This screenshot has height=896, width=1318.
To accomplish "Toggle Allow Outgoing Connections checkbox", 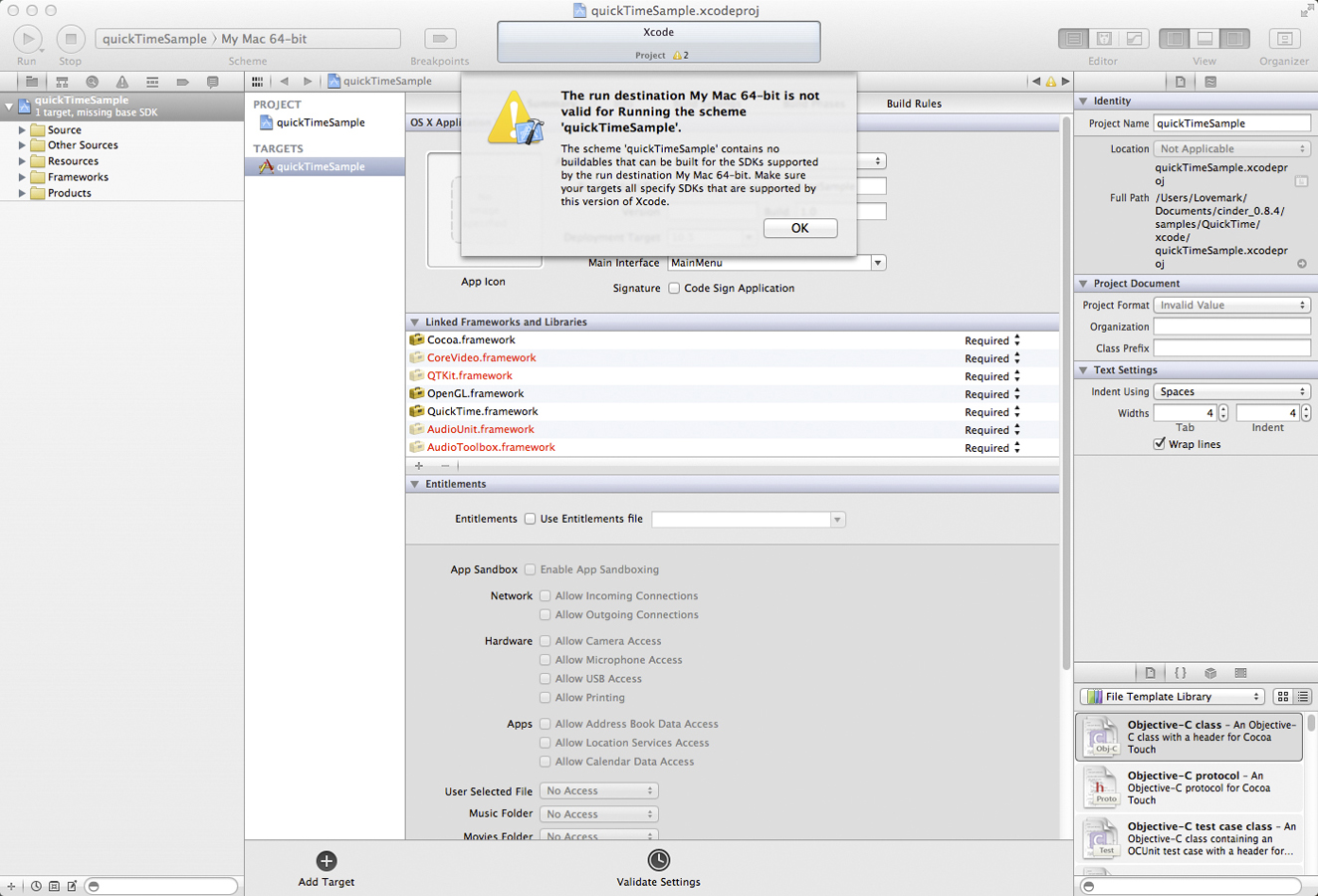I will [545, 614].
